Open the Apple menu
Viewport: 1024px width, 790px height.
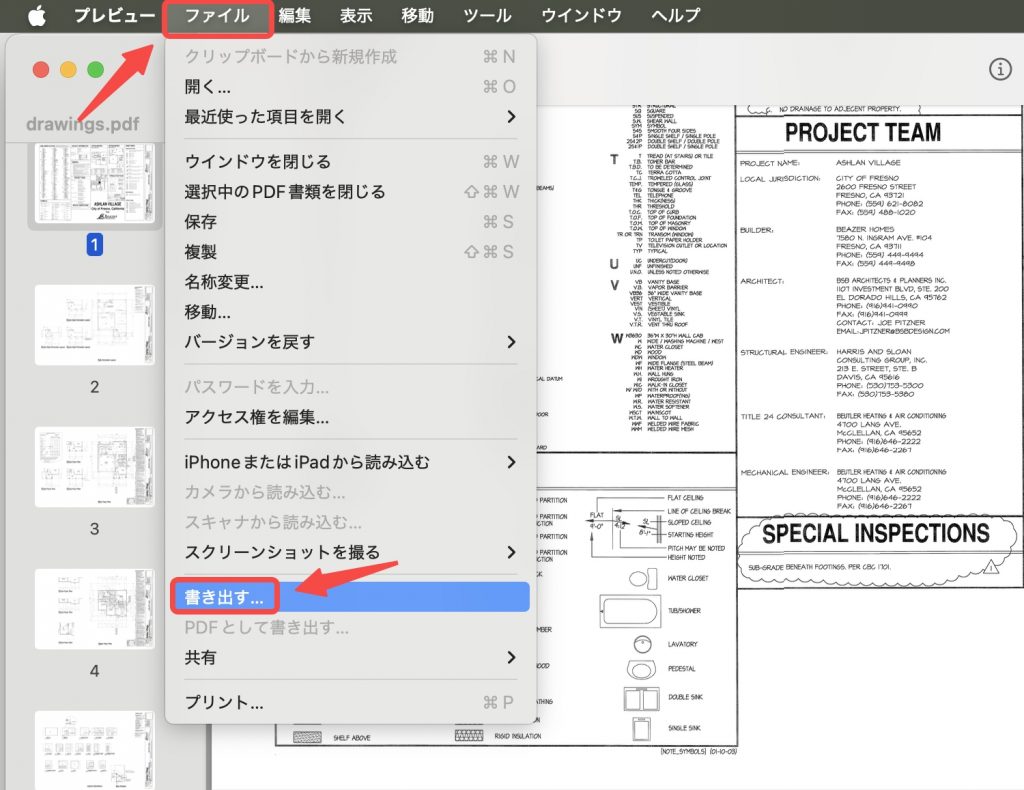[x=37, y=16]
